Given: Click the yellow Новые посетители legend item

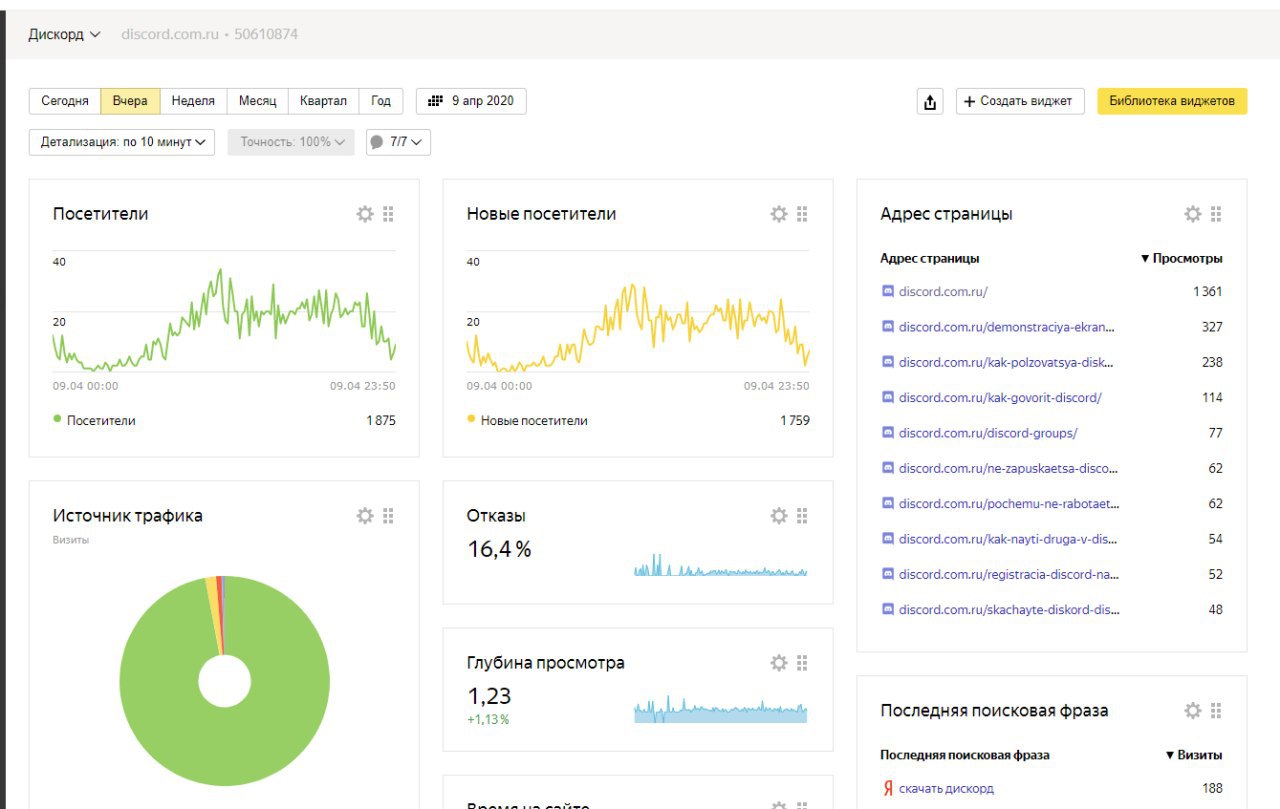Looking at the screenshot, I should (527, 421).
